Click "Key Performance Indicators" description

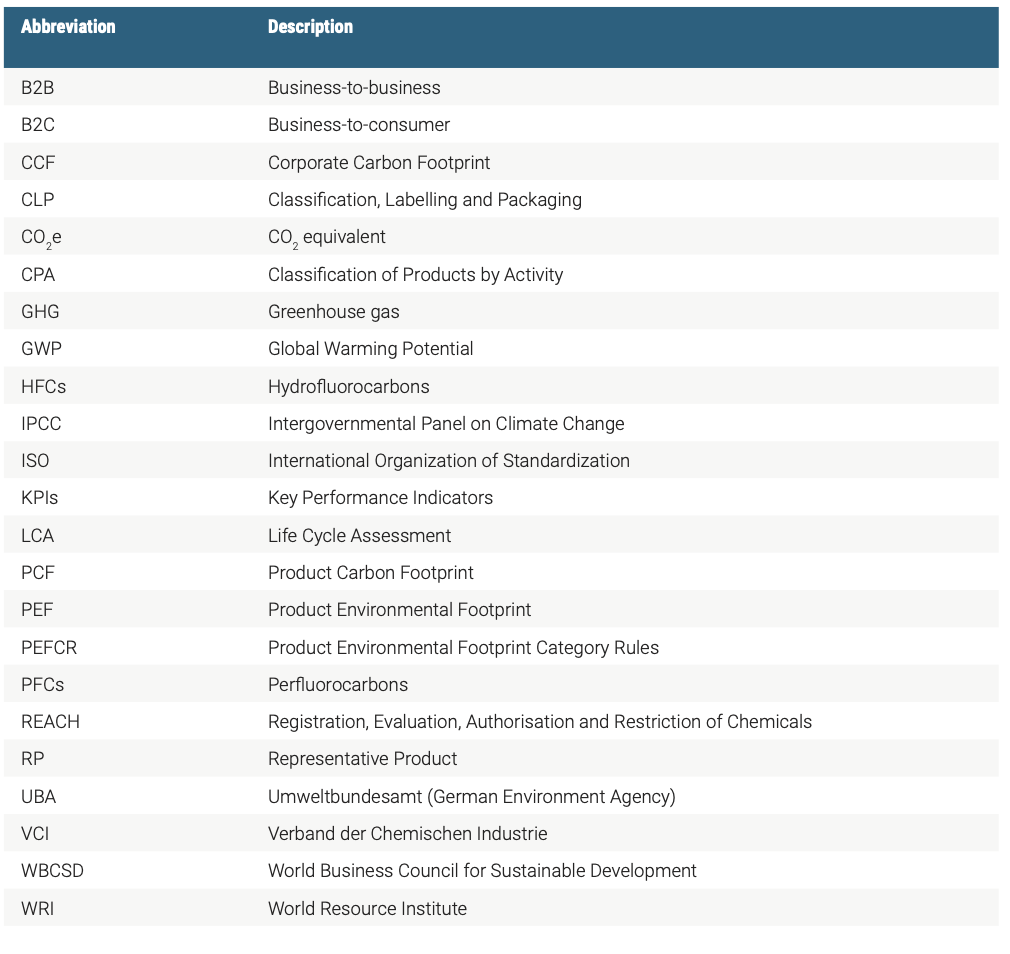[x=380, y=498]
